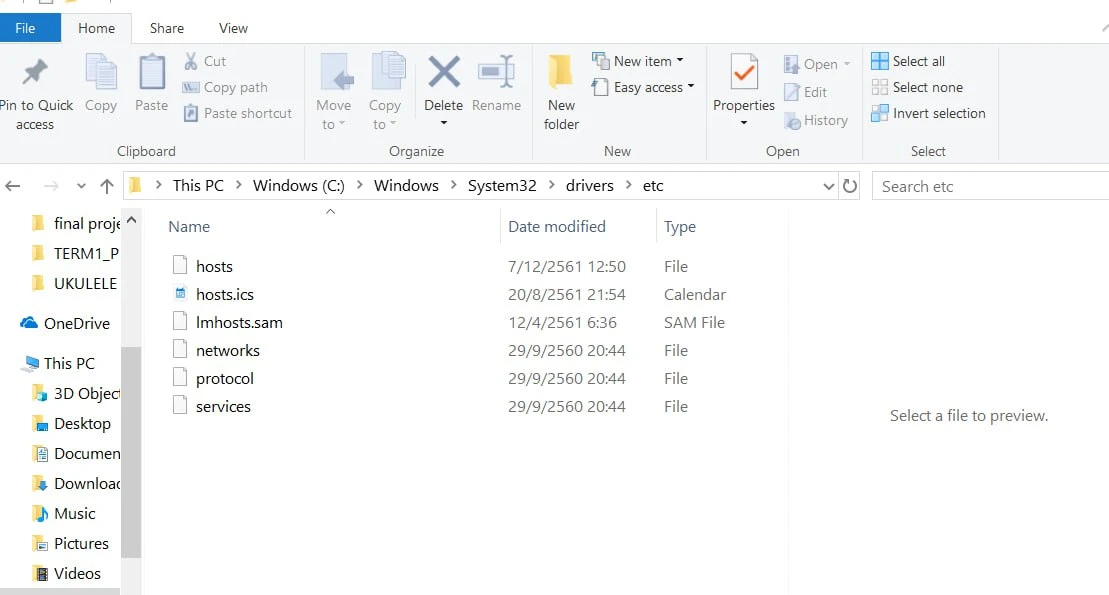Image resolution: width=1109 pixels, height=595 pixels.
Task: Open This PC in navigation pane
Action: (69, 364)
